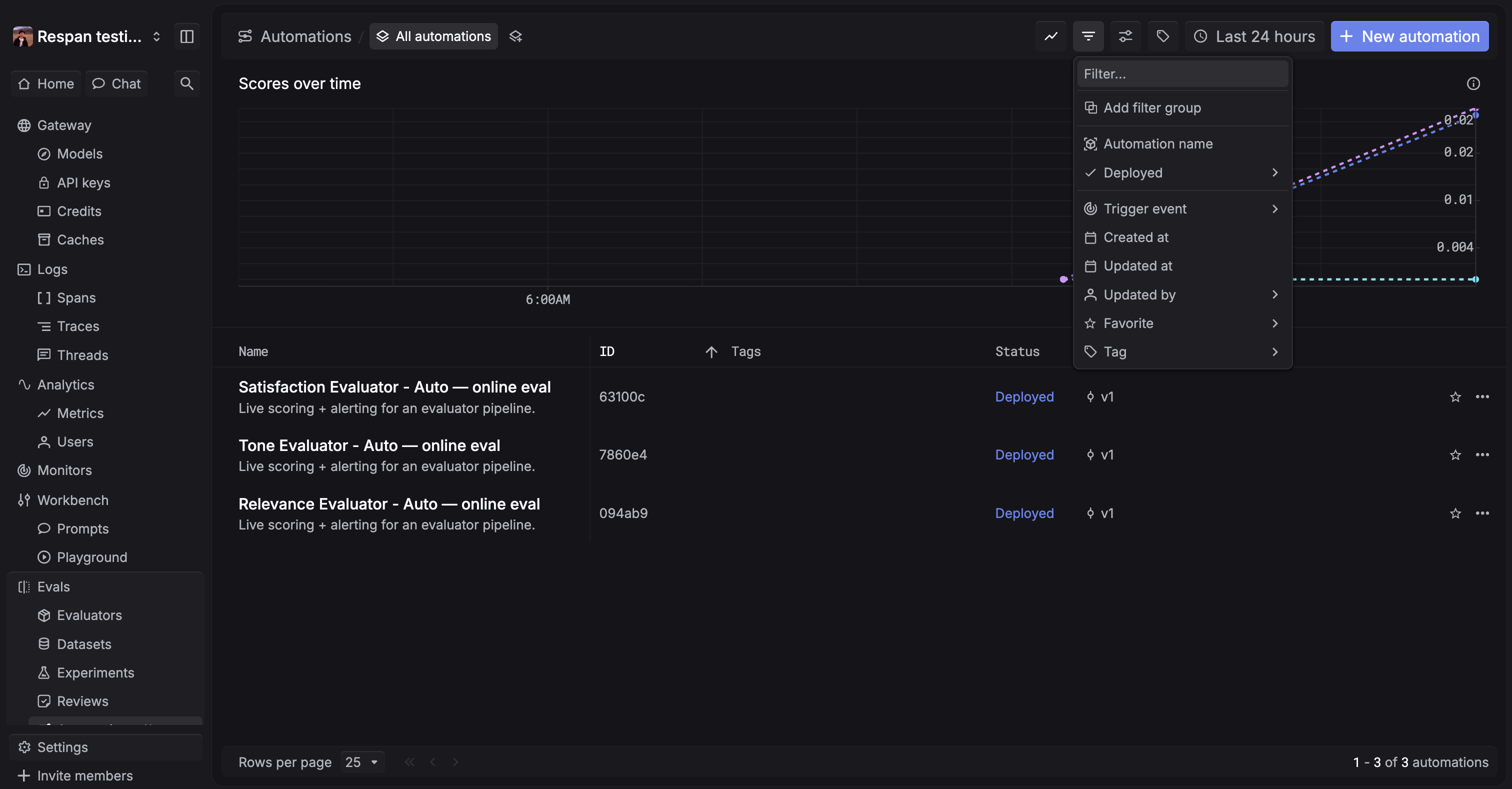This screenshot has width=1512, height=789.
Task: Open Experiments under Evals
Action: 95,673
